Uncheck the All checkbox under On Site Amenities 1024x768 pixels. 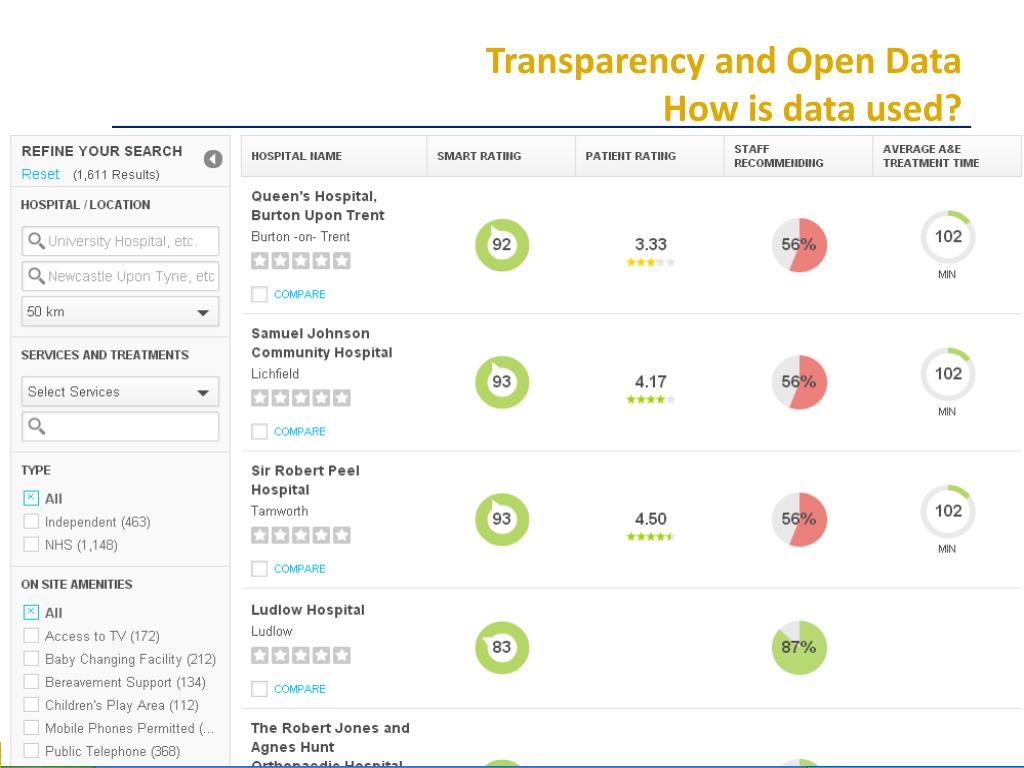(31, 613)
